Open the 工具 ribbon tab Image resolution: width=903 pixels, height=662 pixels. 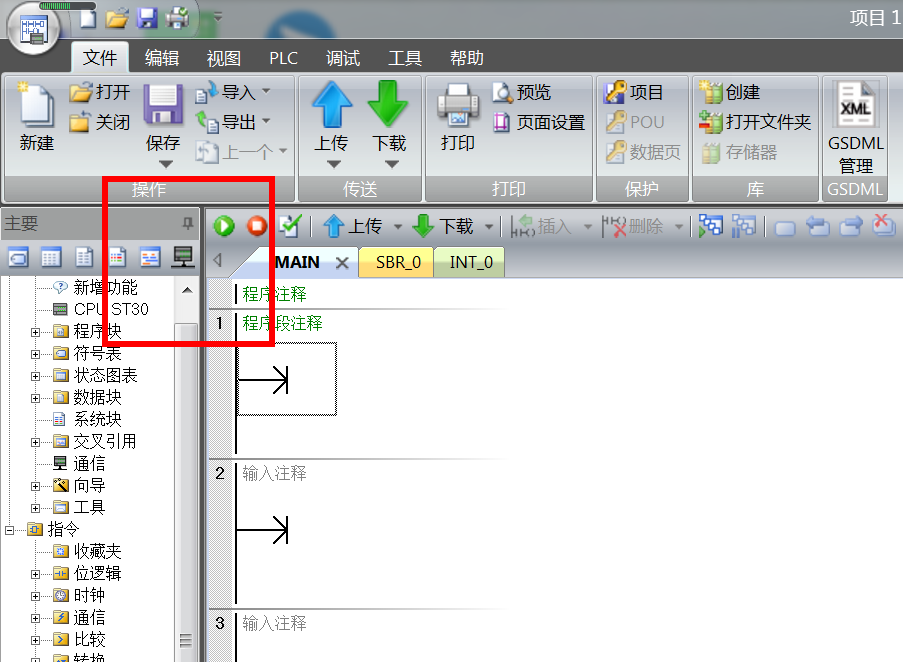pos(405,58)
